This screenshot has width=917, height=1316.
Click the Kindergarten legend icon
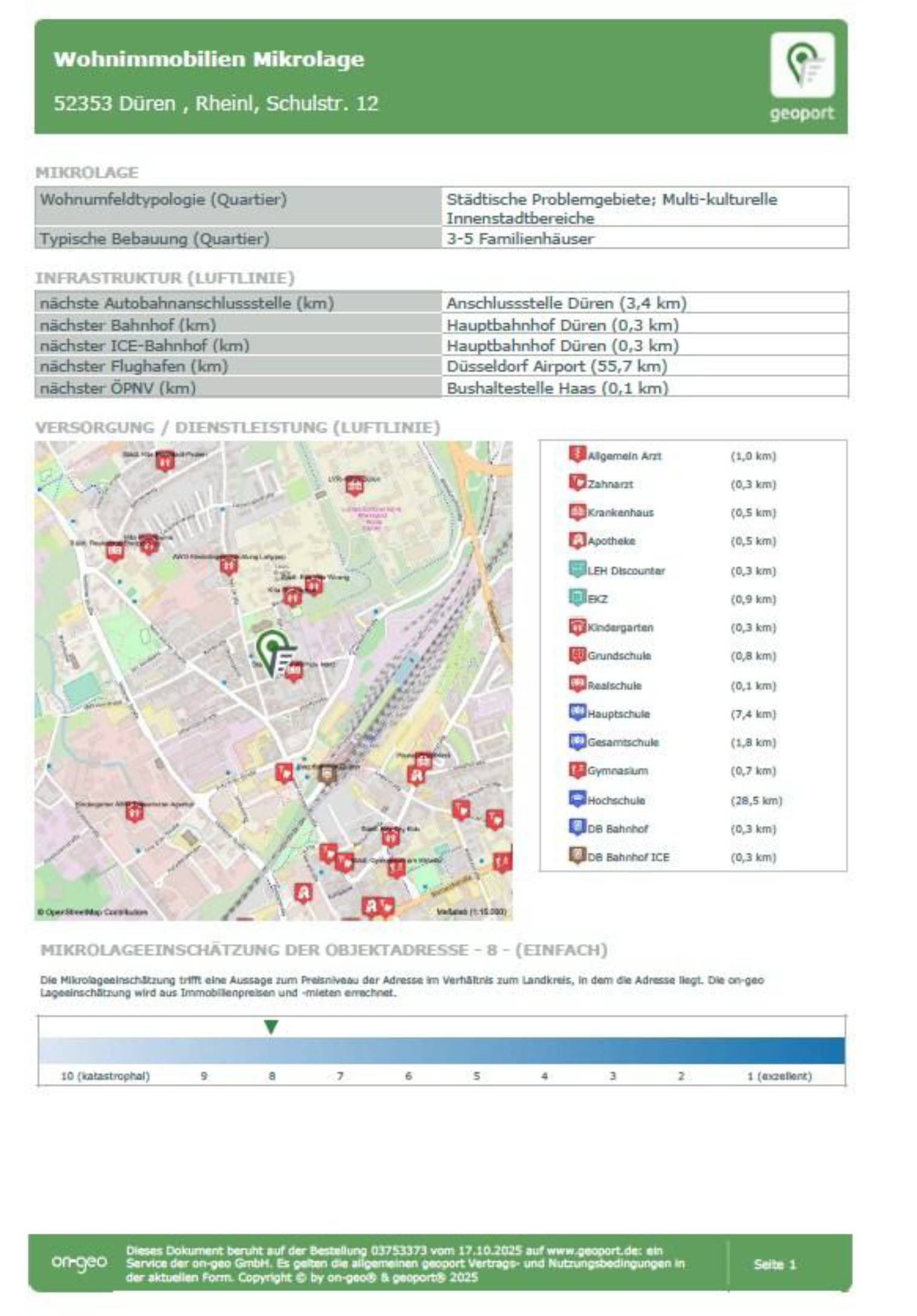pyautogui.click(x=577, y=627)
